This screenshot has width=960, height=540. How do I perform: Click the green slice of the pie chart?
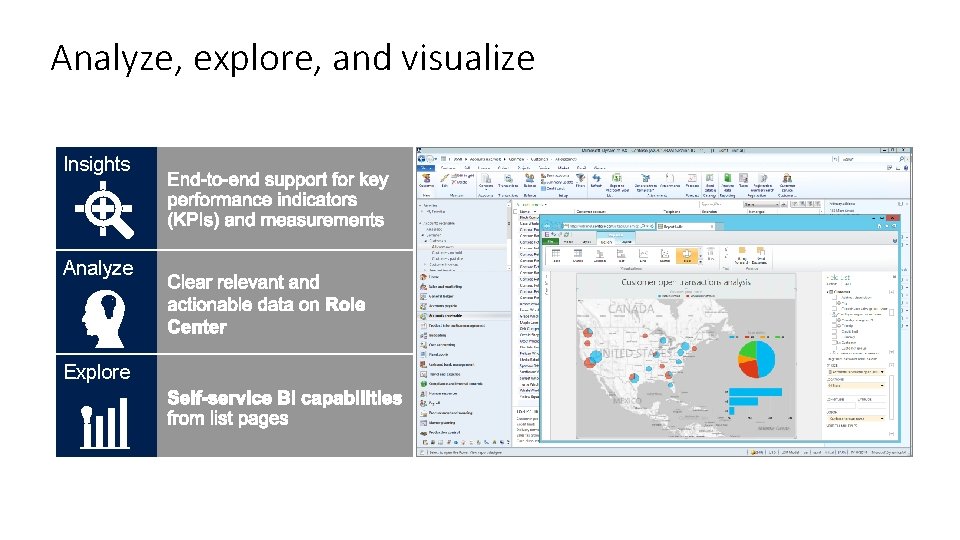(x=747, y=350)
